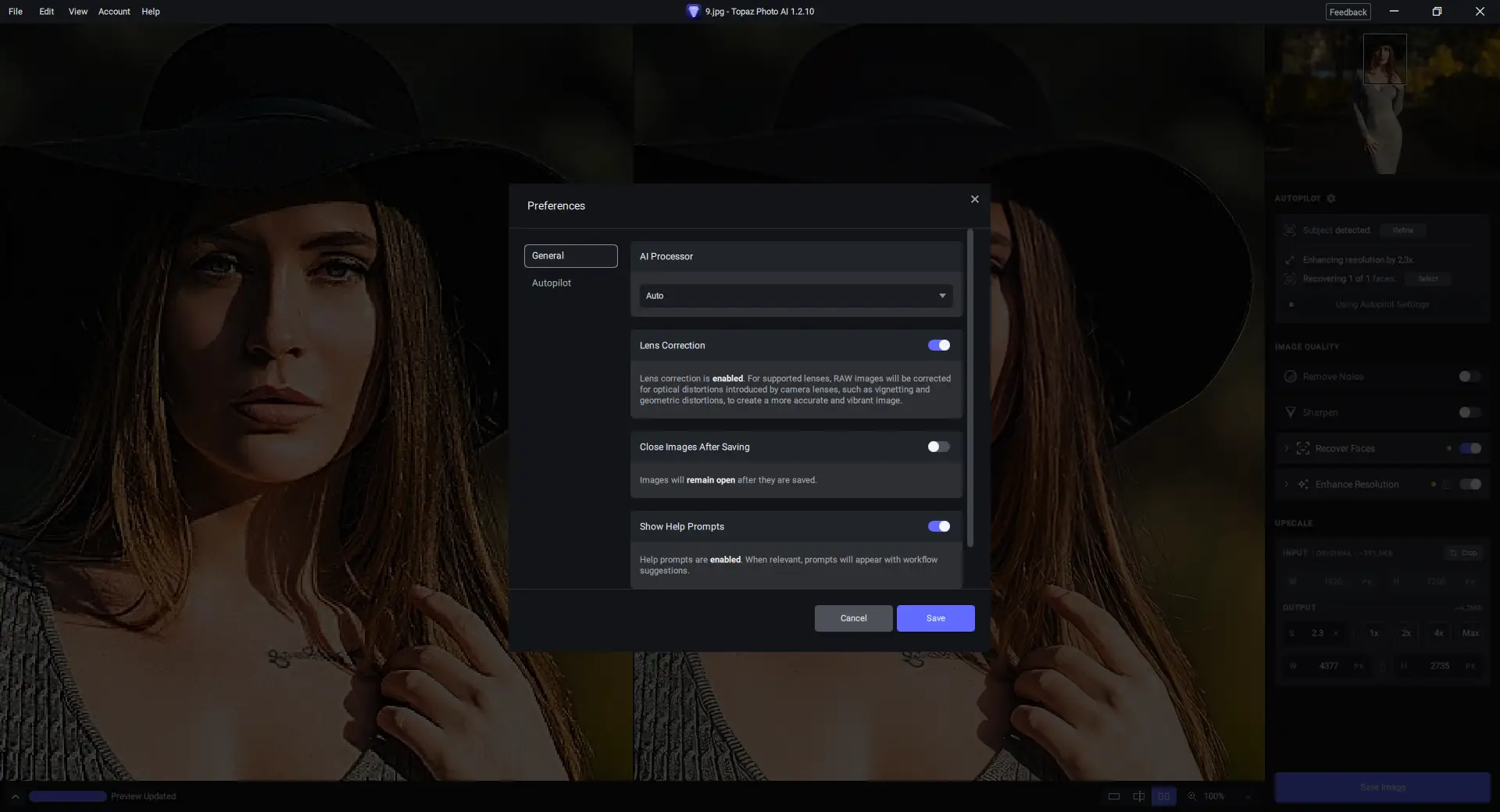Toggle the Enhance Resolution switch

click(1470, 484)
